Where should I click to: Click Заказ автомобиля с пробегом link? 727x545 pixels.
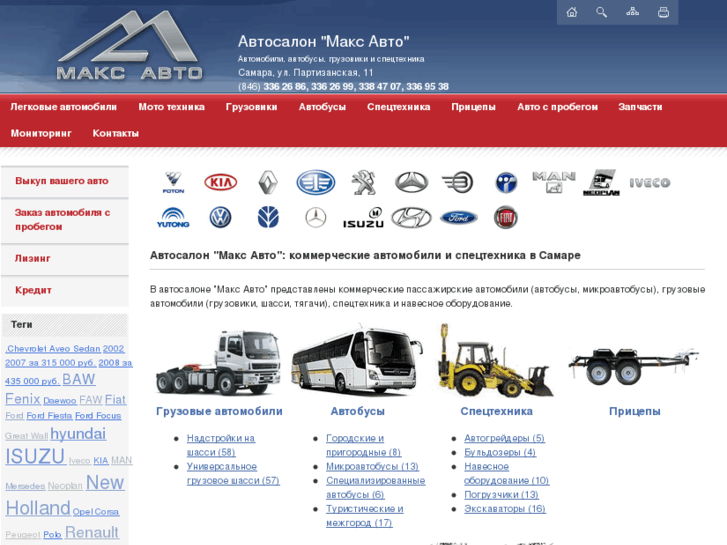pyautogui.click(x=65, y=220)
